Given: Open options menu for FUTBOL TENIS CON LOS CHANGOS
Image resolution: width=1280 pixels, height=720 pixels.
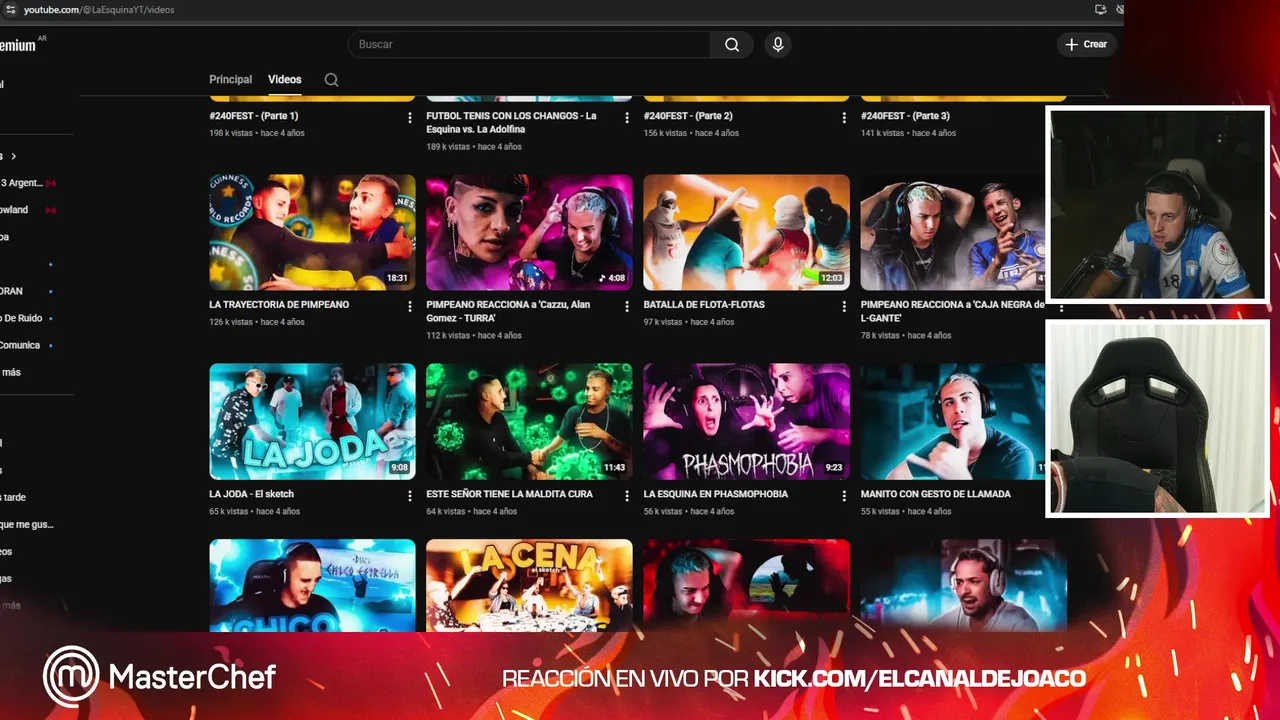Looking at the screenshot, I should [x=627, y=118].
